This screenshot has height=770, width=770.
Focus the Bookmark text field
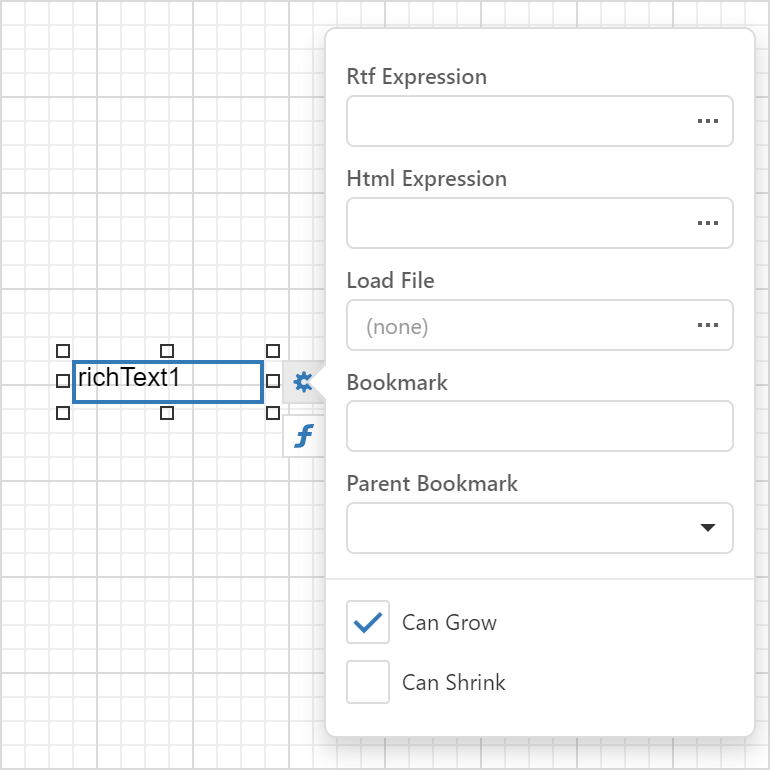[x=539, y=426]
